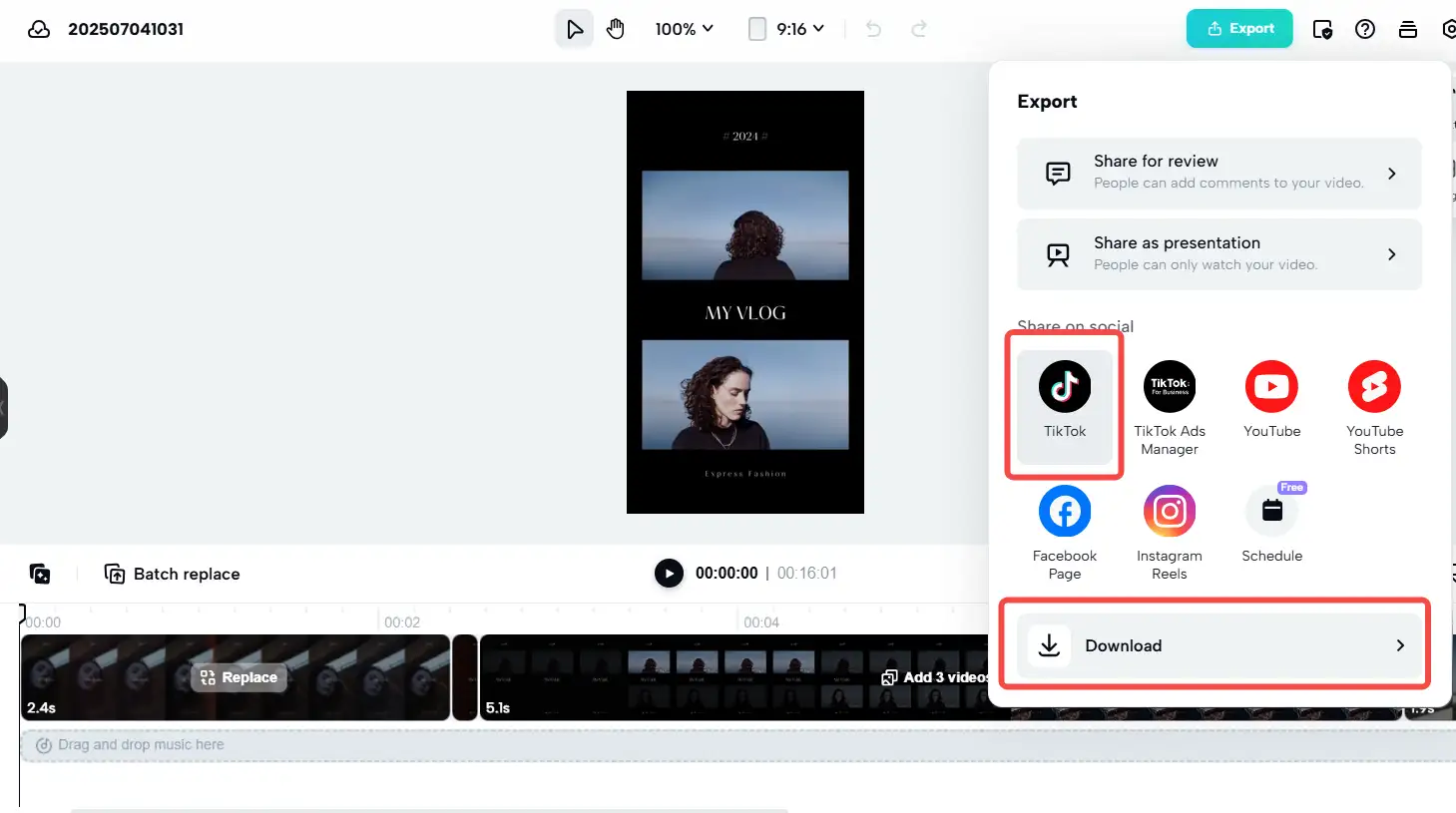Viewport: 1456px width, 813px height.
Task: Share to YouTube Shorts
Action: [1374, 408]
